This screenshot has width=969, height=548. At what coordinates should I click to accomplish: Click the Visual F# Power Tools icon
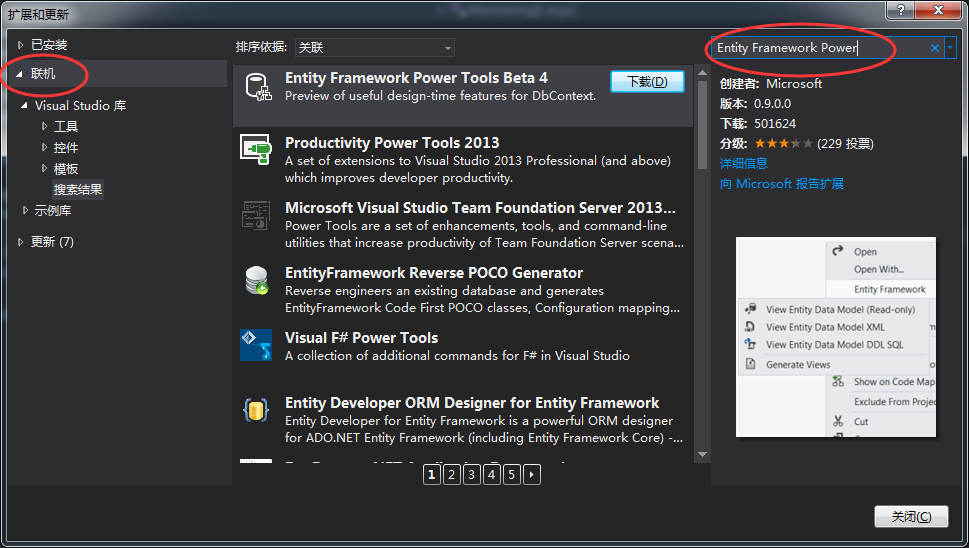pos(256,345)
